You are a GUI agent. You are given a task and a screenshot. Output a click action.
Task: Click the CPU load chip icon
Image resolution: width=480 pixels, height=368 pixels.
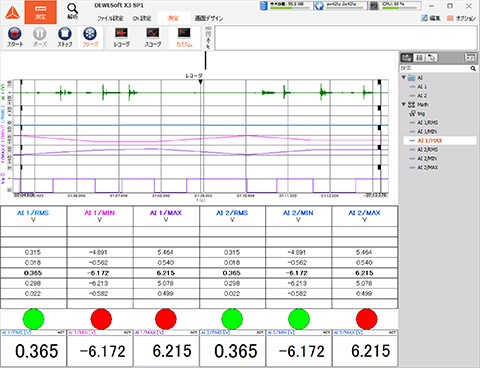pyautogui.click(x=374, y=6)
